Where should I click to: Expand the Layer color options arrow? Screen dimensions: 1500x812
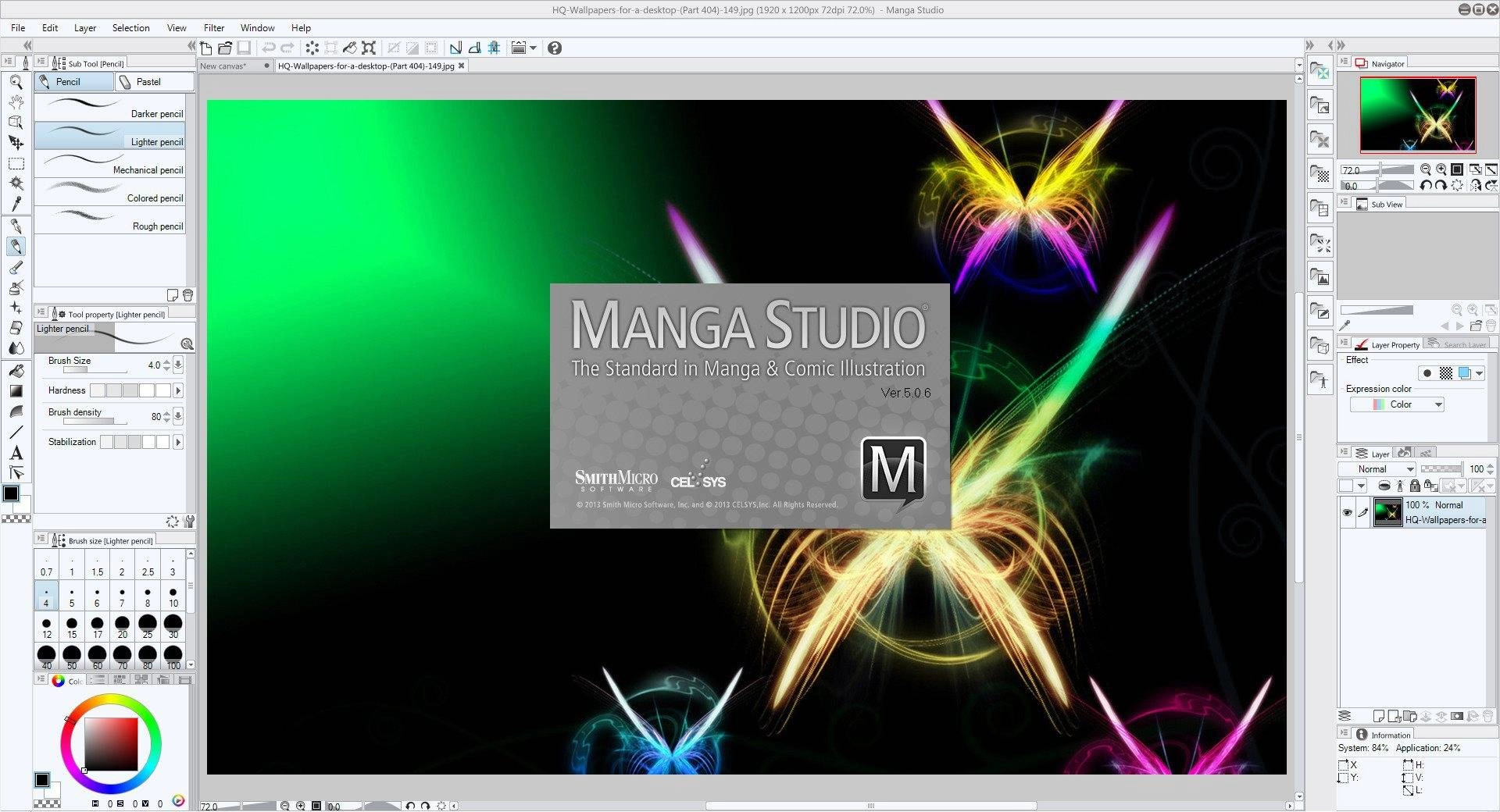tap(1479, 373)
